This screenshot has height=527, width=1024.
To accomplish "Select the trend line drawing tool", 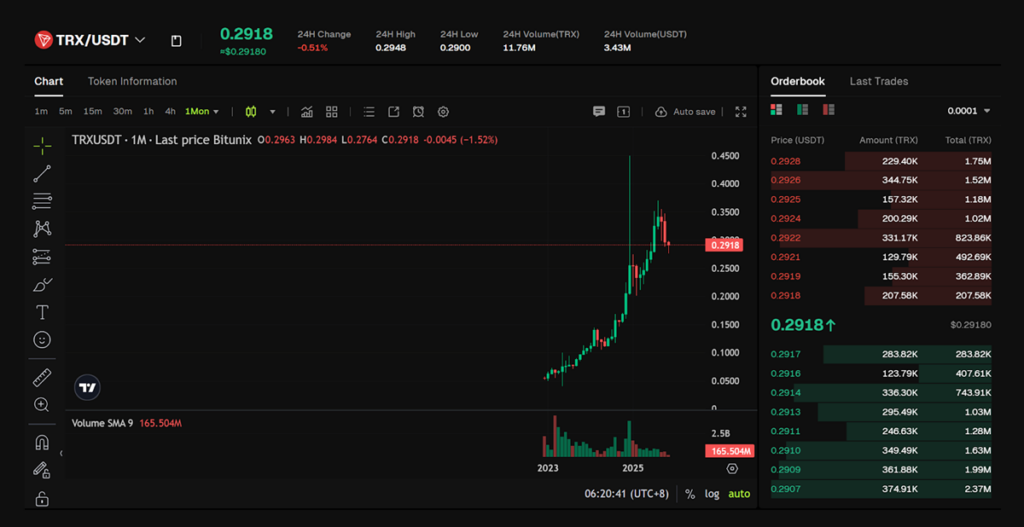I will [42, 174].
